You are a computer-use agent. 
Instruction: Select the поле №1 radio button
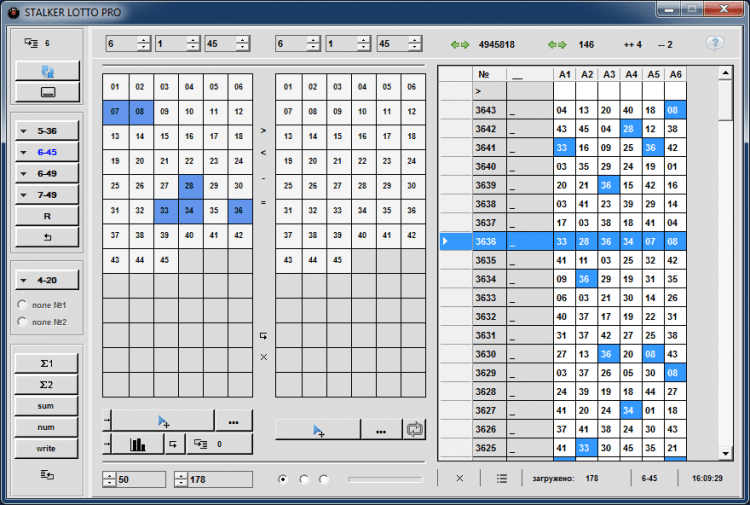(22, 303)
